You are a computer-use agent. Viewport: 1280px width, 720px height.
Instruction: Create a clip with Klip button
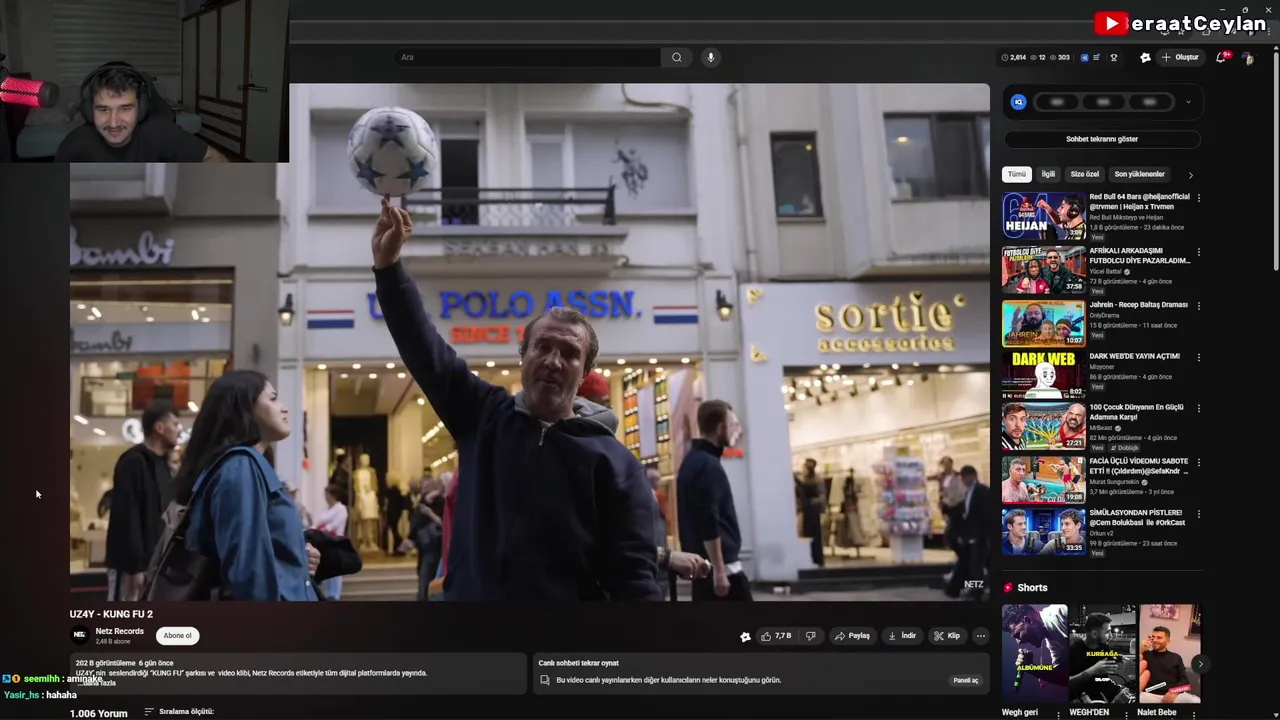(947, 636)
